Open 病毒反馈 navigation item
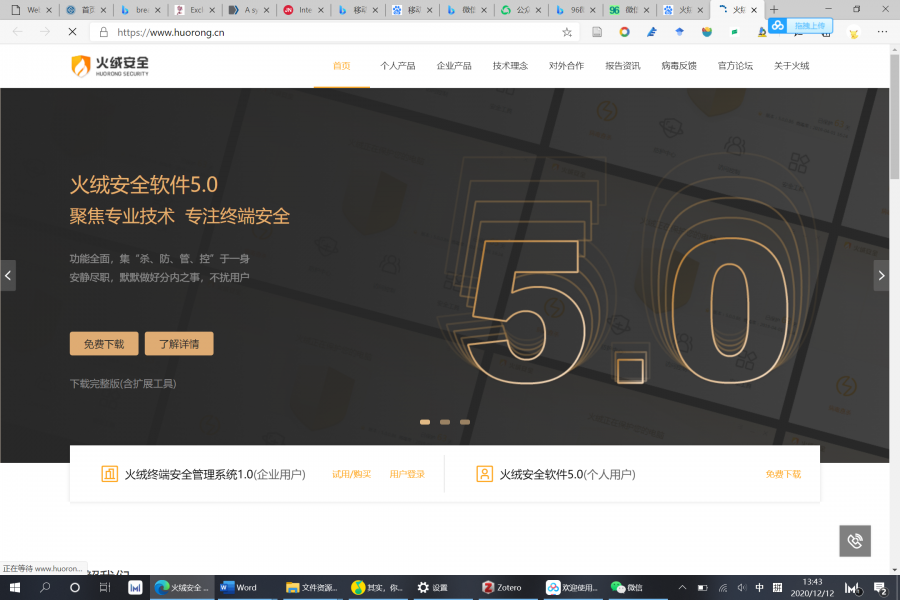This screenshot has height=600, width=900. pyautogui.click(x=678, y=66)
